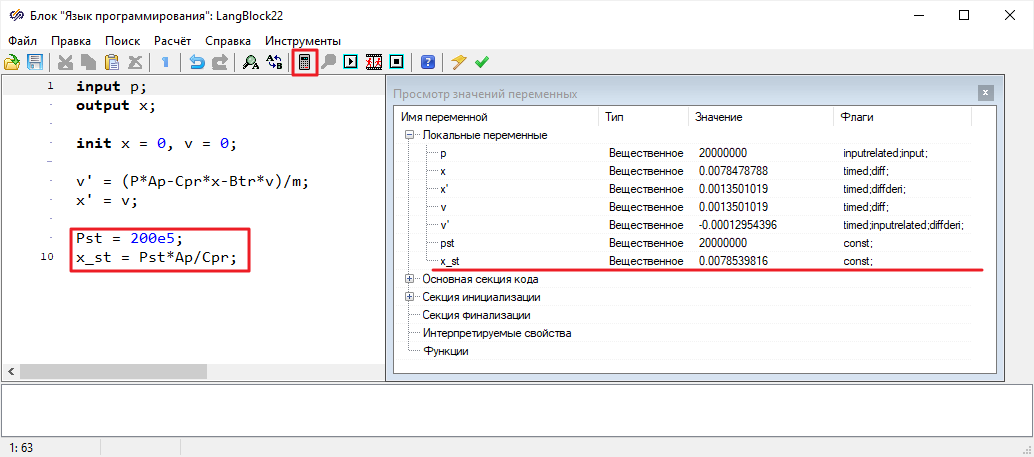The image size is (1034, 457).
Task: Click the Open file folder icon
Action: click(x=13, y=62)
